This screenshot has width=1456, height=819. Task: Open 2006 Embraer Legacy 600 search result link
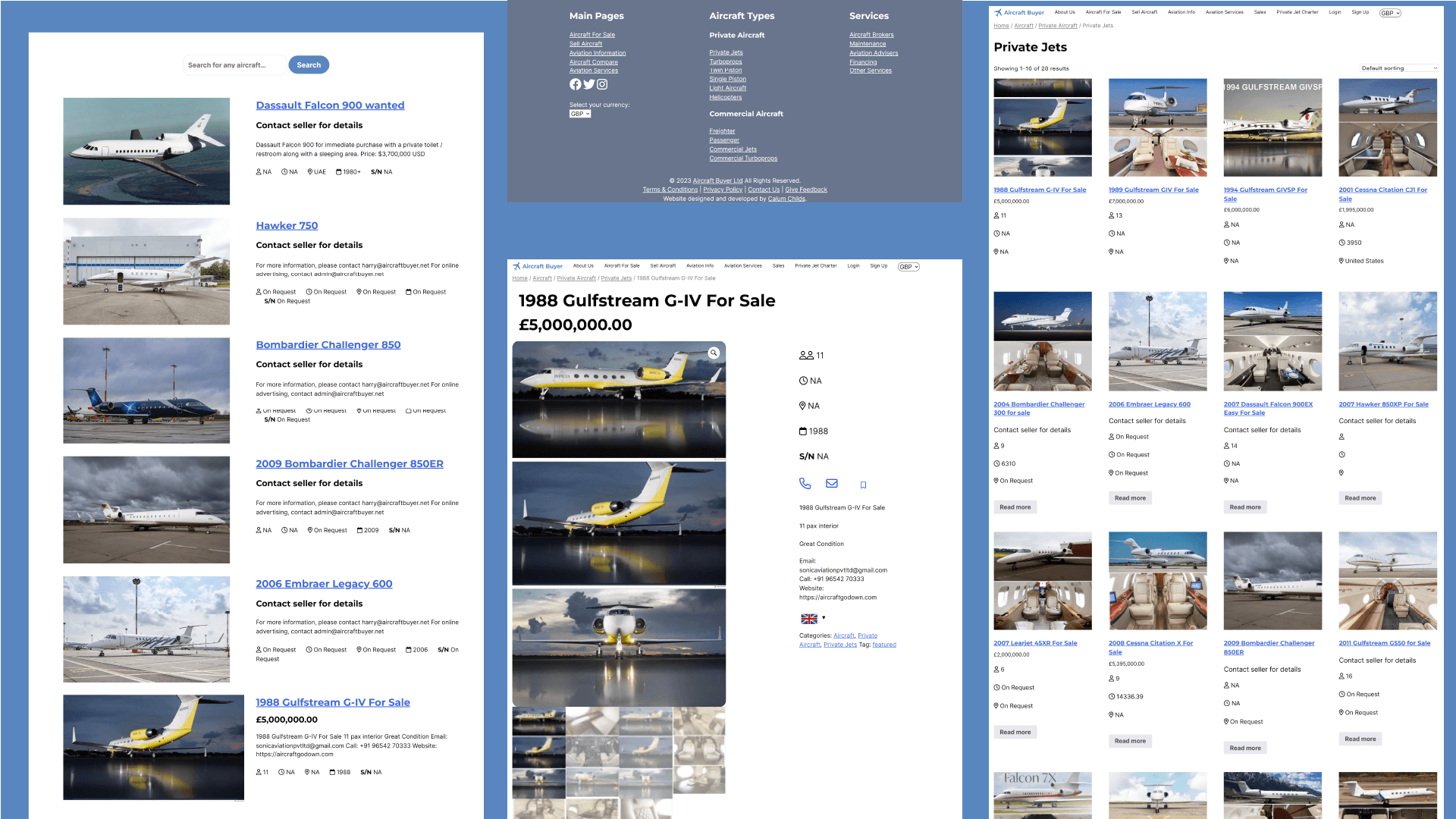[324, 584]
